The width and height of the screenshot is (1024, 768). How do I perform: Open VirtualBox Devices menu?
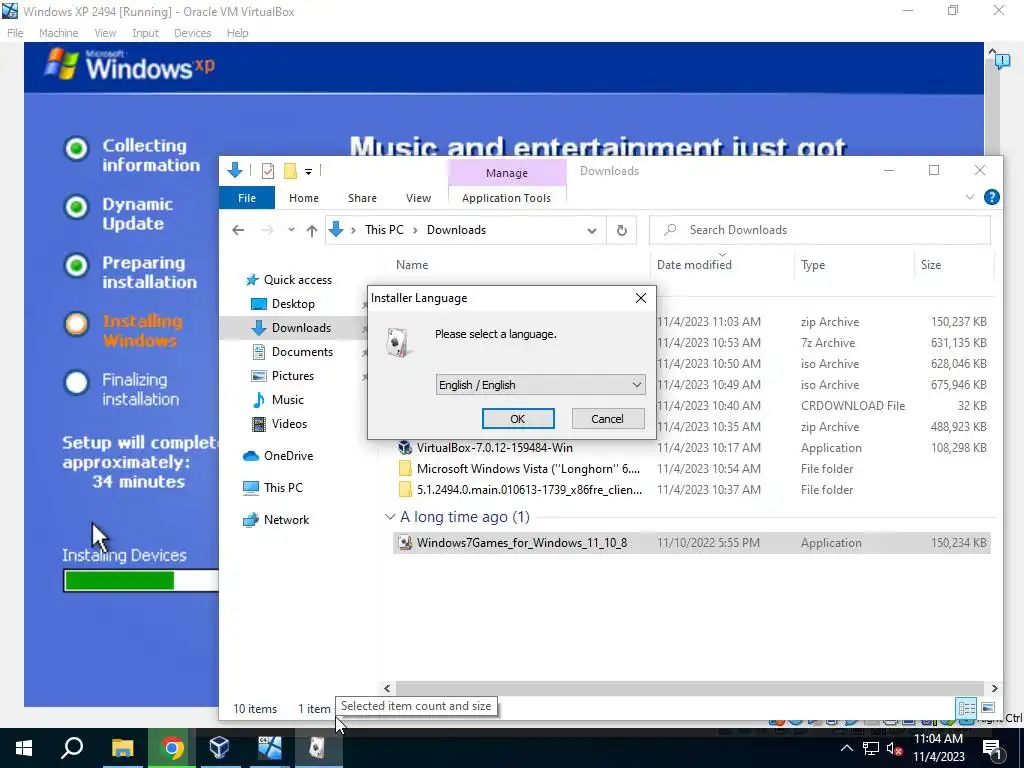193,33
